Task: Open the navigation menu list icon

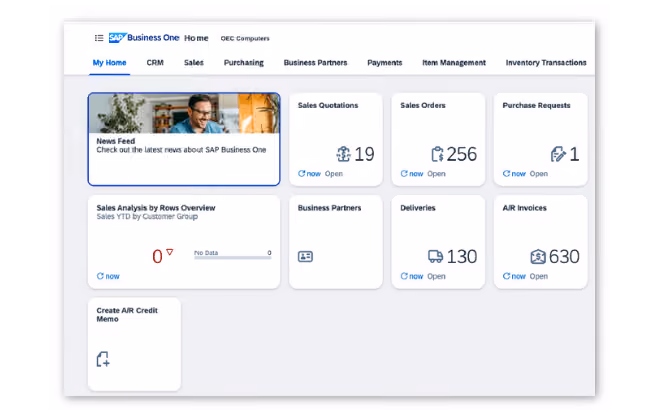Action: point(99,38)
